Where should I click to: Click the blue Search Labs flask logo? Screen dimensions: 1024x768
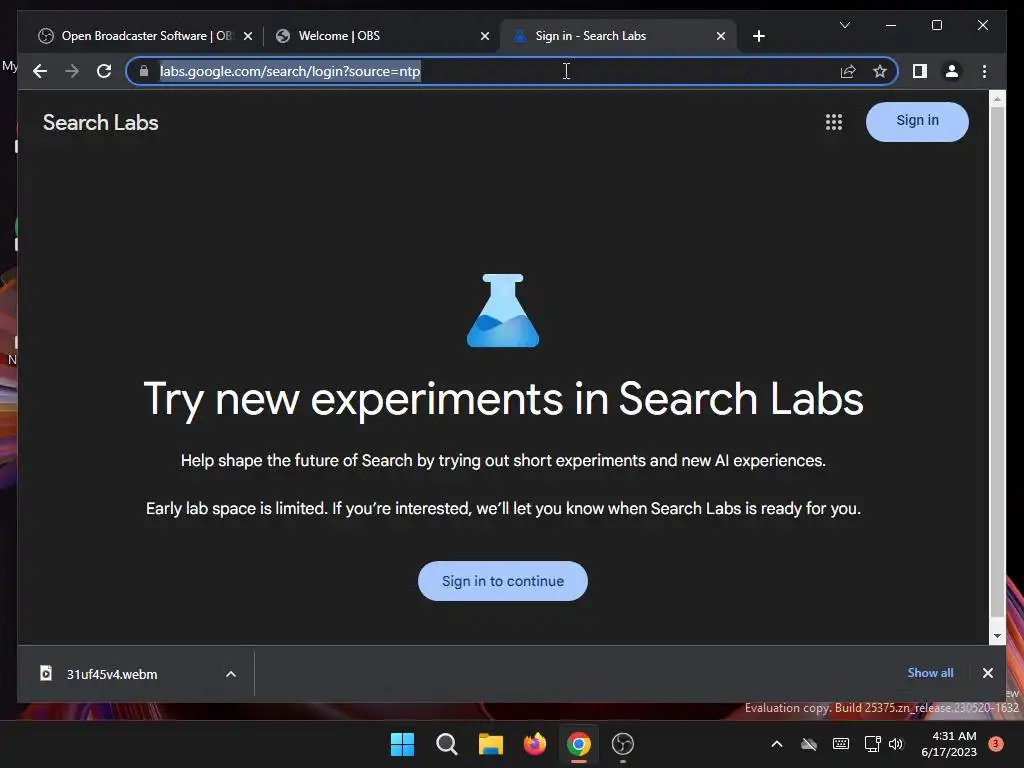pos(503,310)
